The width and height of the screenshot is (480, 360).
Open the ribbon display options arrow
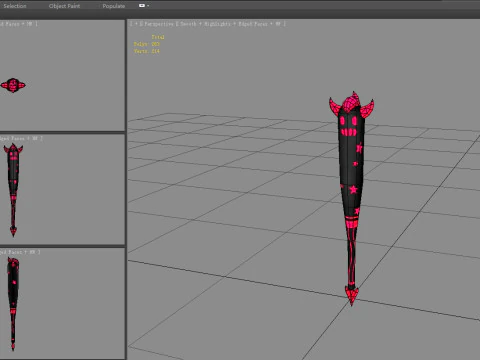[x=148, y=6]
